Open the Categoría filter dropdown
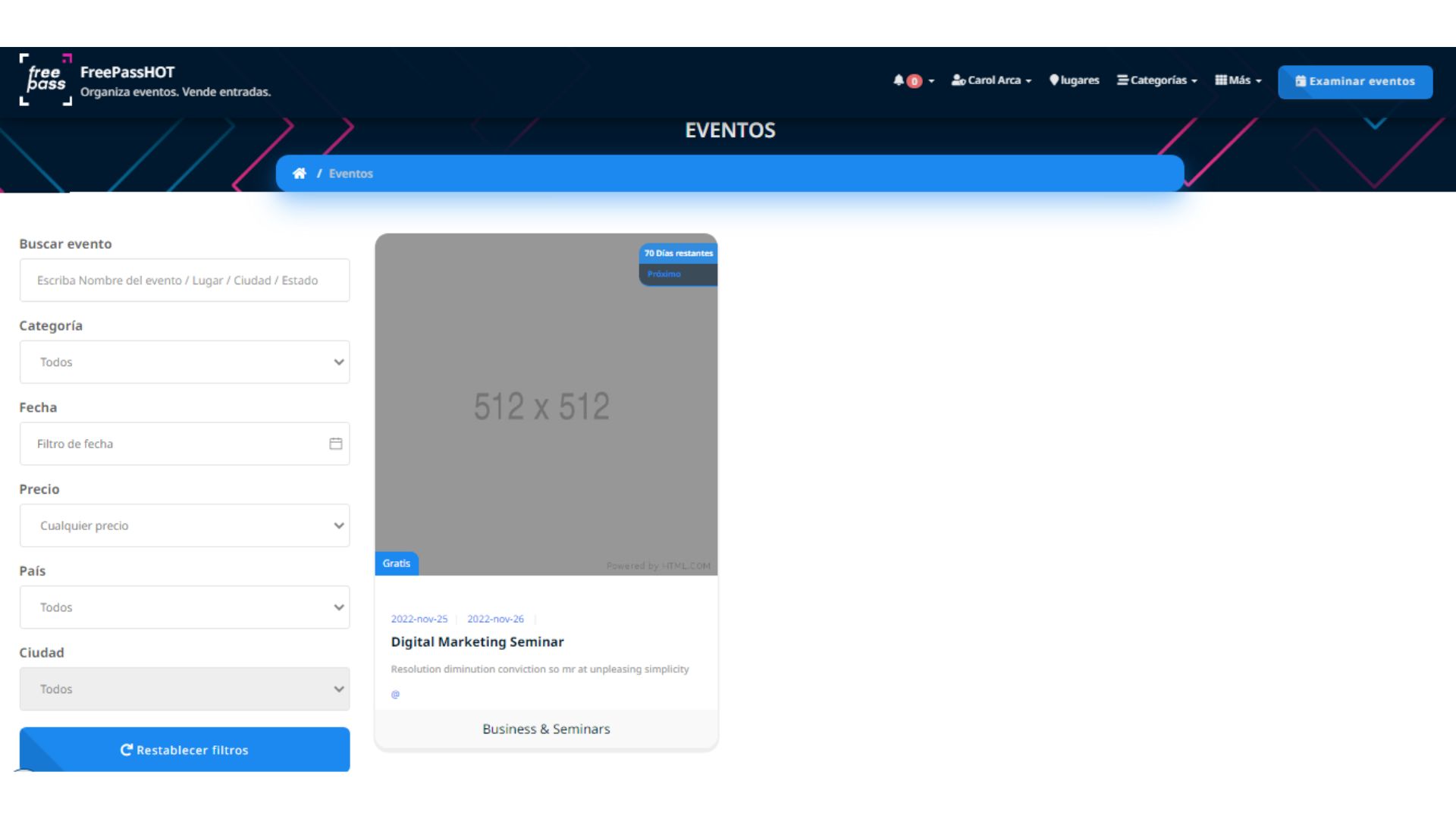This screenshot has width=1456, height=819. 184,362
